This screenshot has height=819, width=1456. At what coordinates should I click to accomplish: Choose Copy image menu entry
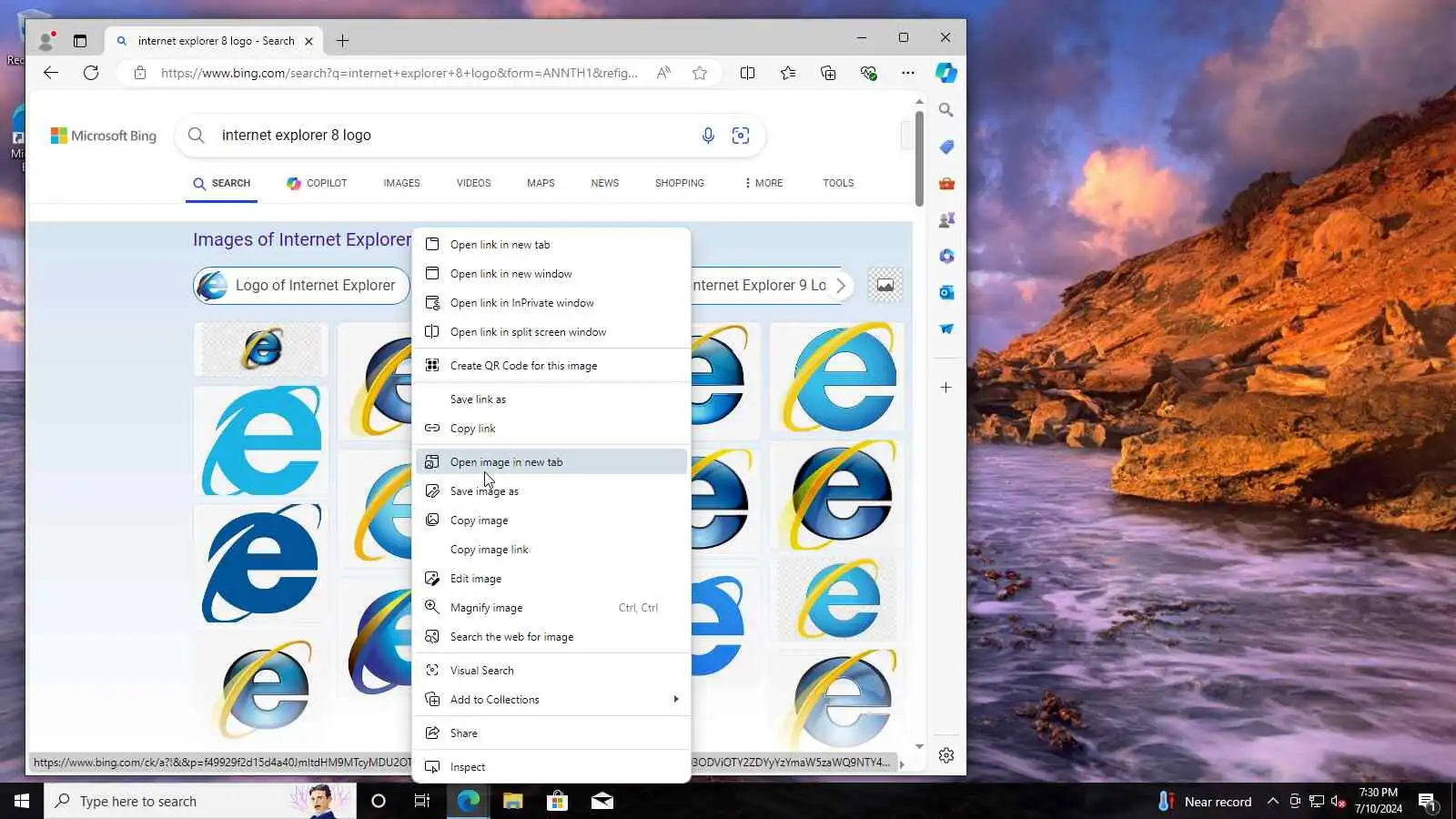click(x=551, y=521)
